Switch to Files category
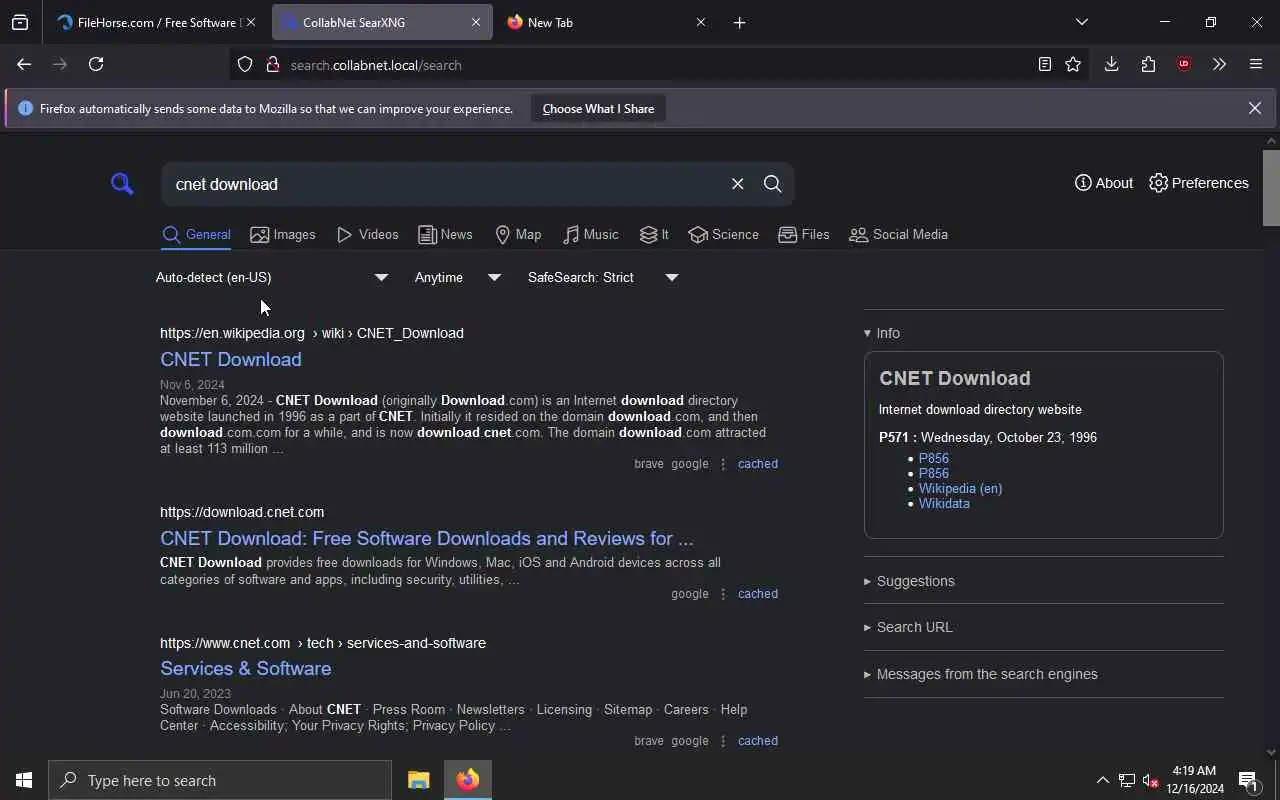This screenshot has height=800, width=1280. tap(804, 235)
